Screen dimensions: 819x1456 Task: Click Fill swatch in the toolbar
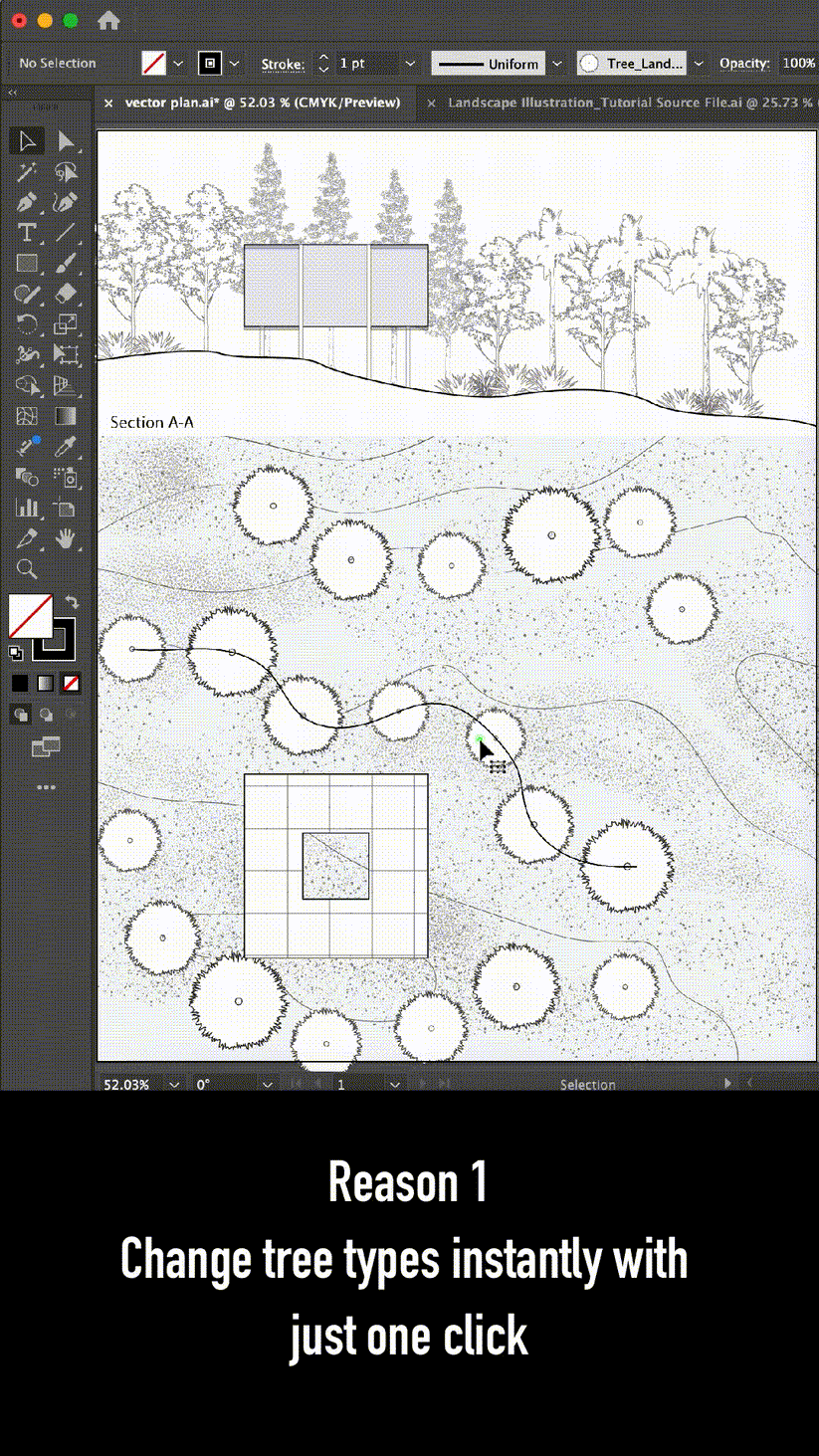click(30, 616)
